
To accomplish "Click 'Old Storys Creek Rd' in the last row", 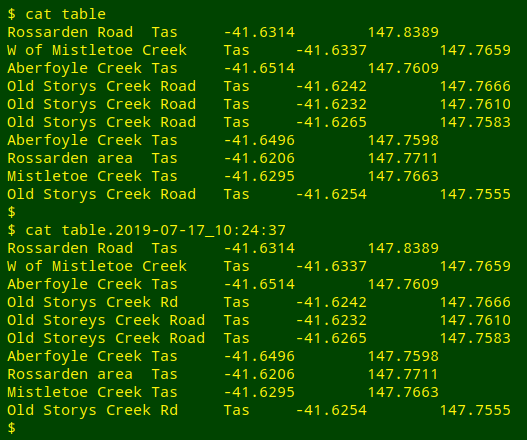I will coord(92,410).
